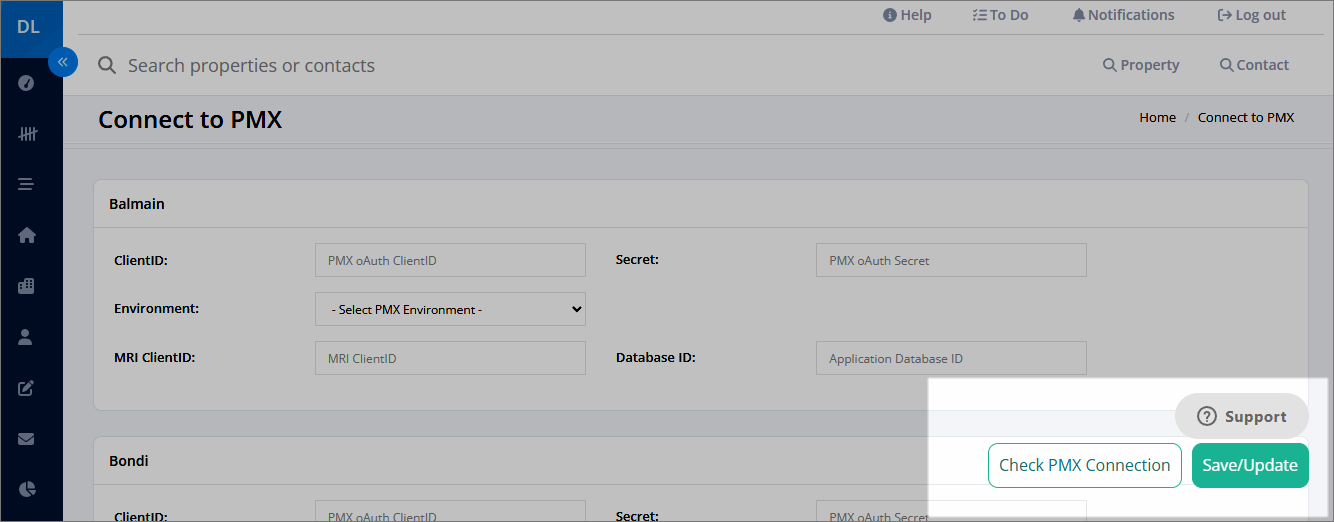
Task: Open the Help menu item
Action: 907,15
